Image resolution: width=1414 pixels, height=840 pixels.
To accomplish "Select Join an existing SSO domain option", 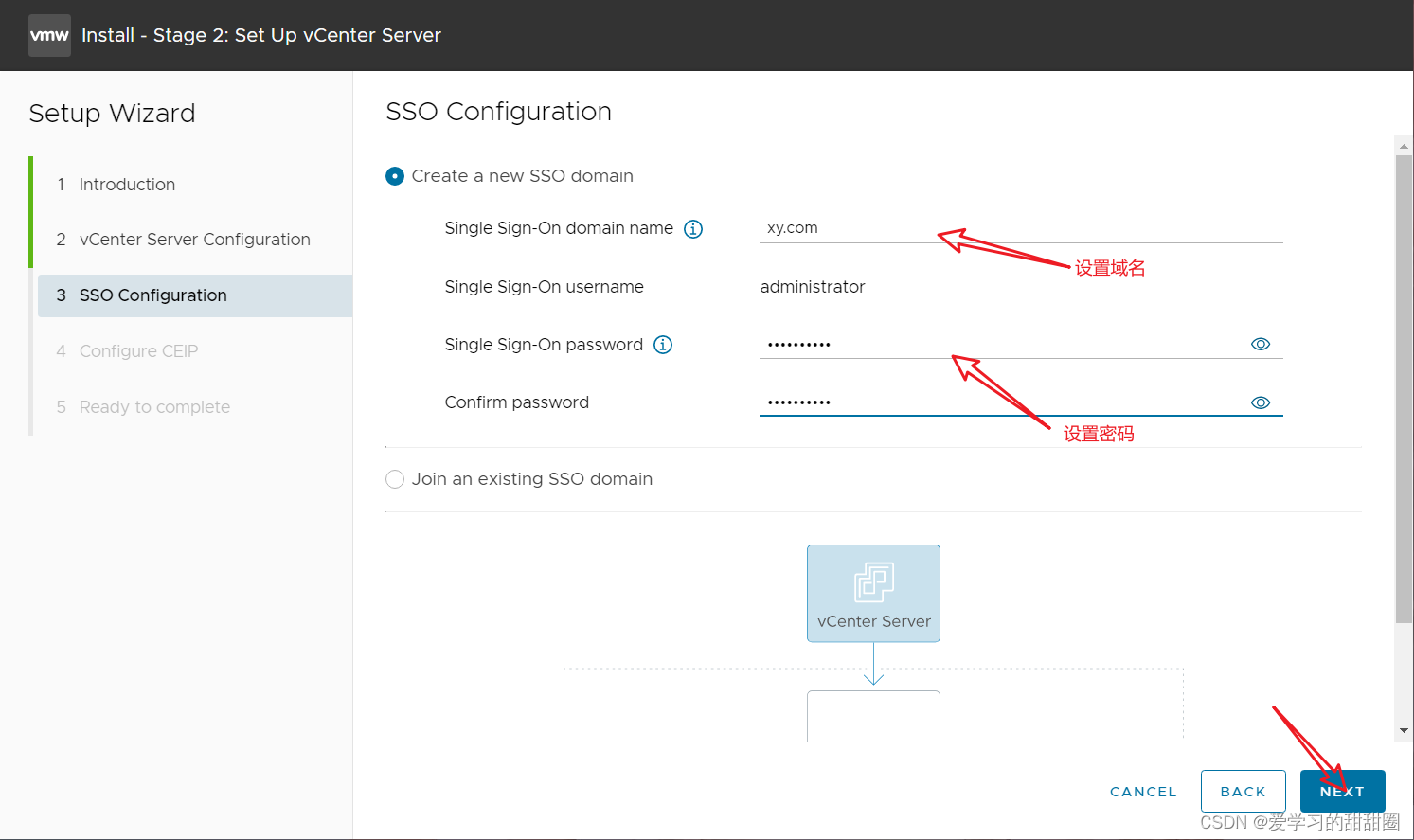I will pos(395,479).
